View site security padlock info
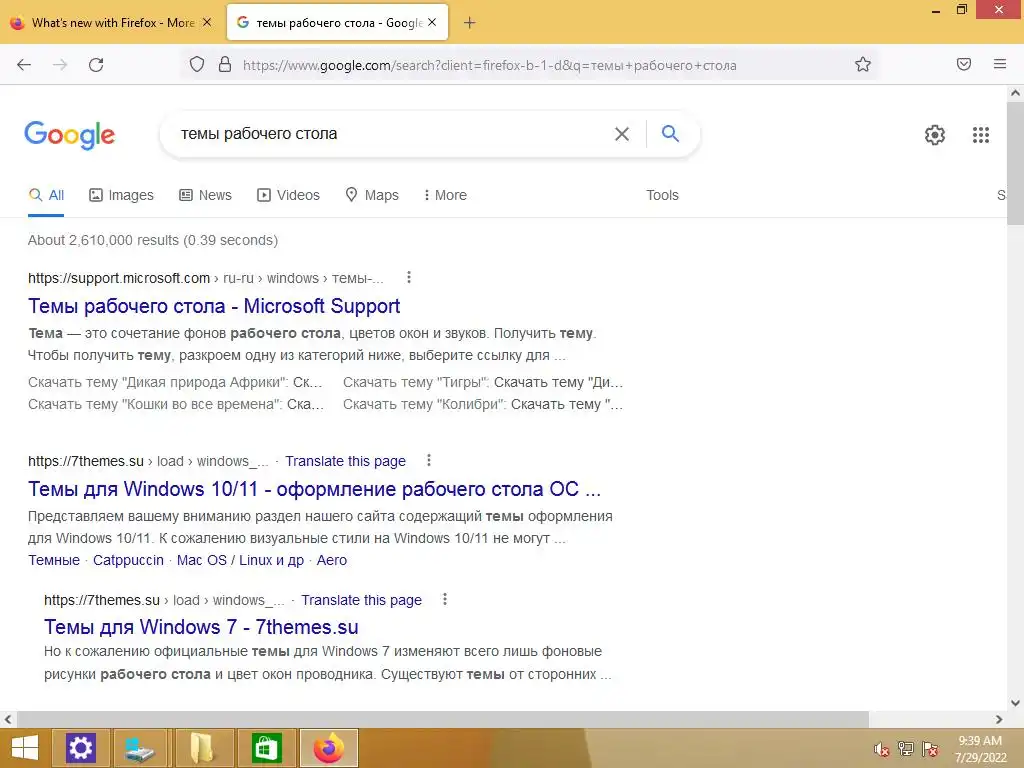 click(x=225, y=64)
